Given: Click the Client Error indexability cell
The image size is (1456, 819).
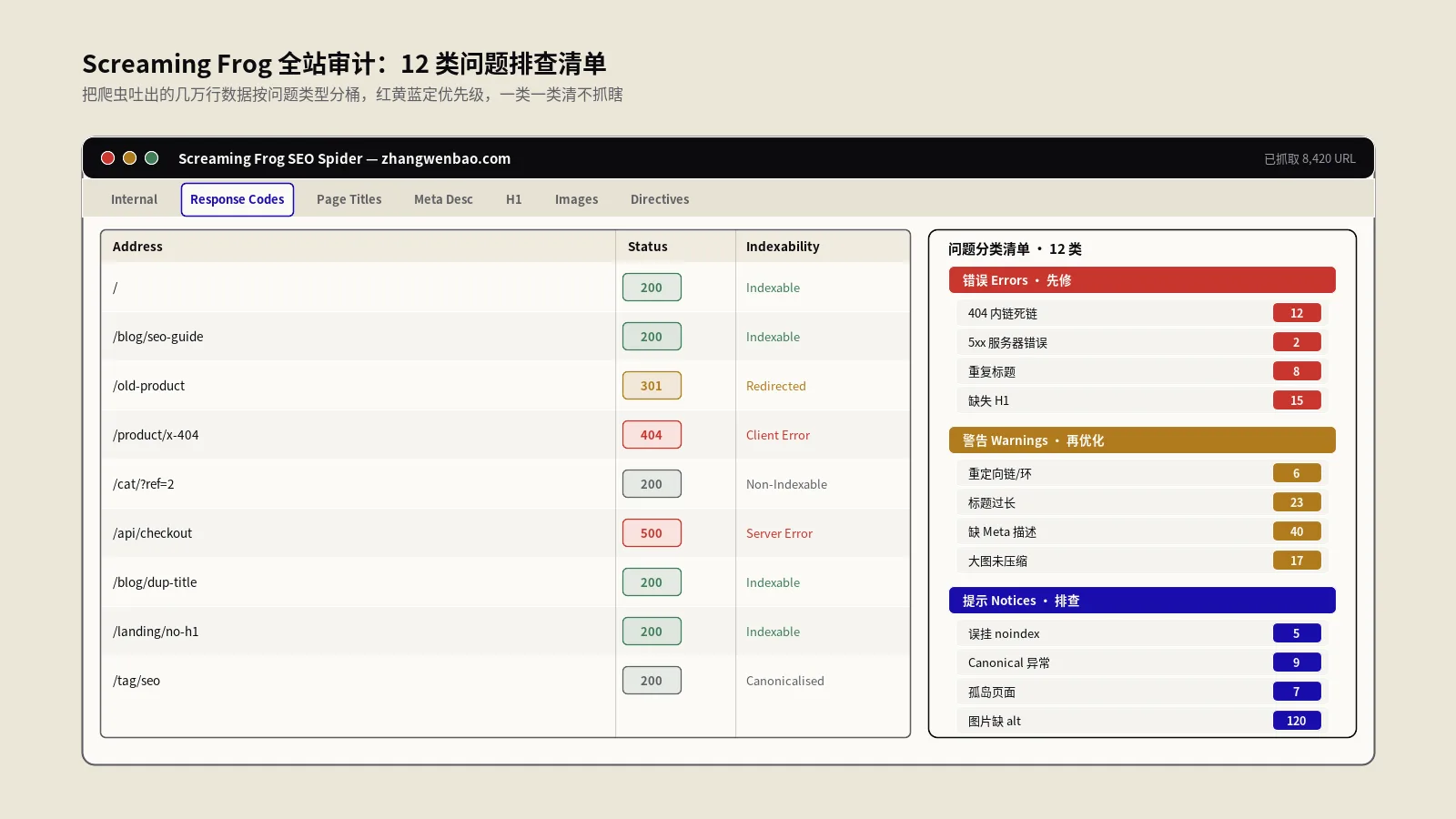Looking at the screenshot, I should click(x=778, y=435).
